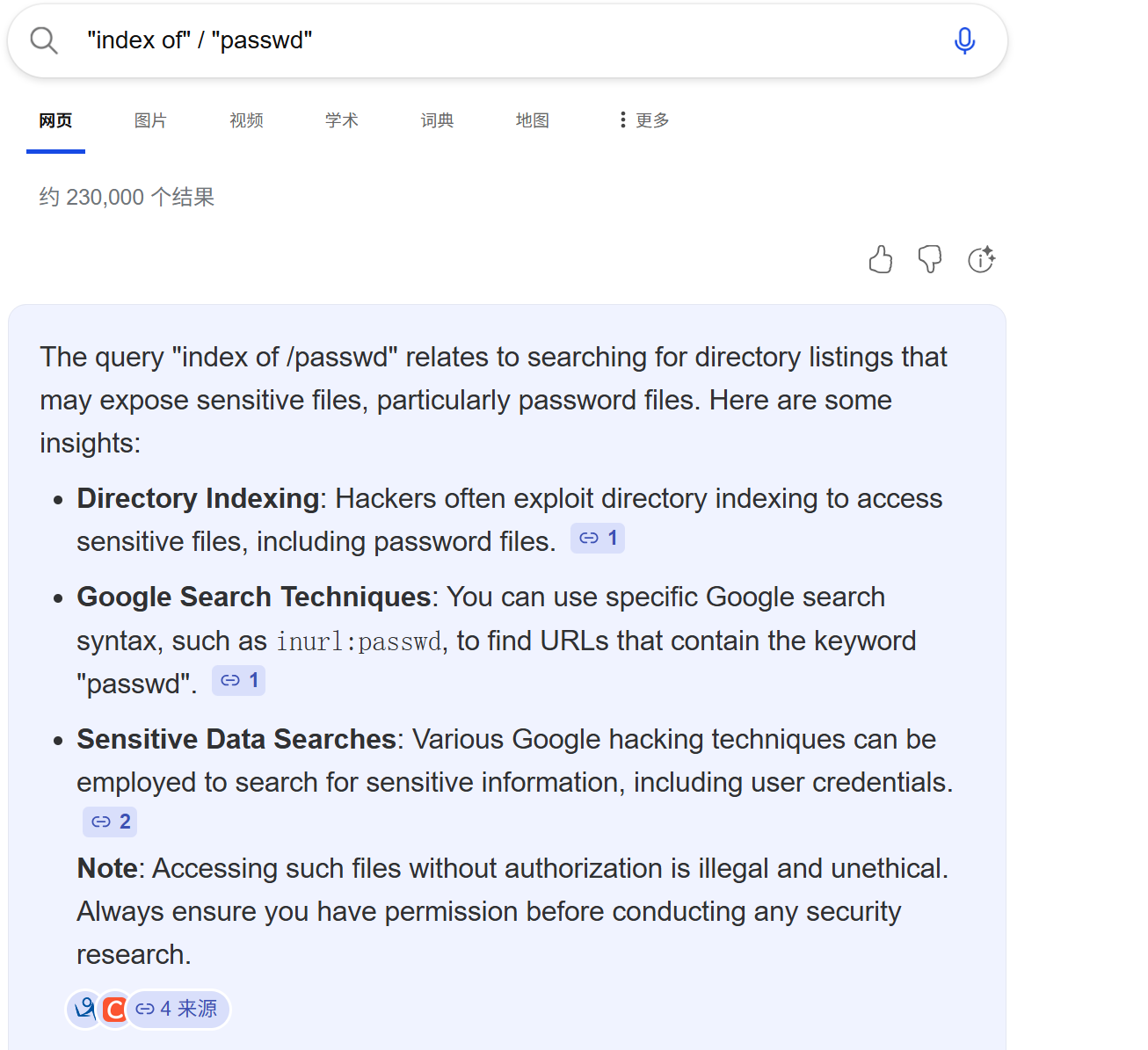This screenshot has height=1050, width=1148.
Task: Click the search magnifier icon
Action: point(43,40)
